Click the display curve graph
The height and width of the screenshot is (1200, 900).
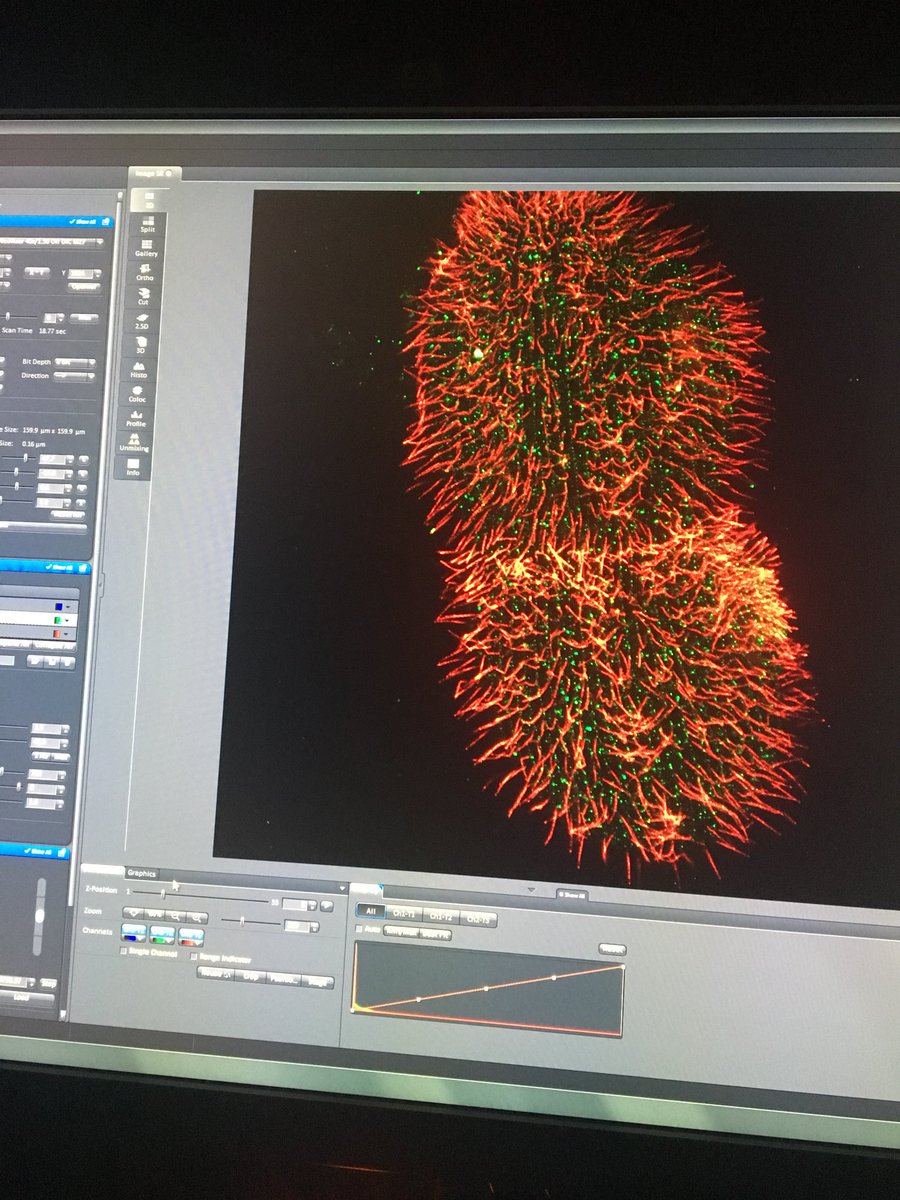[x=488, y=990]
